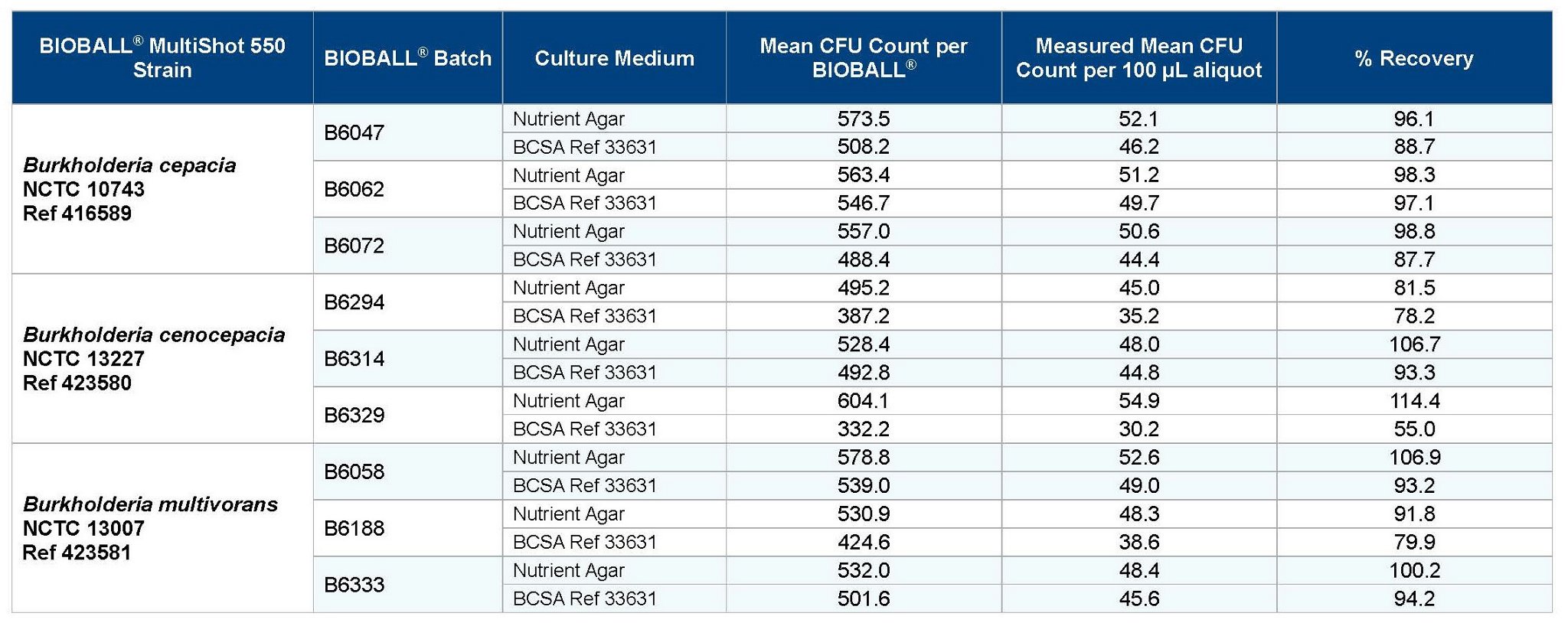The image size is (1568, 623).
Task: Click the 573.5 mean CFU value
Action: tap(863, 119)
